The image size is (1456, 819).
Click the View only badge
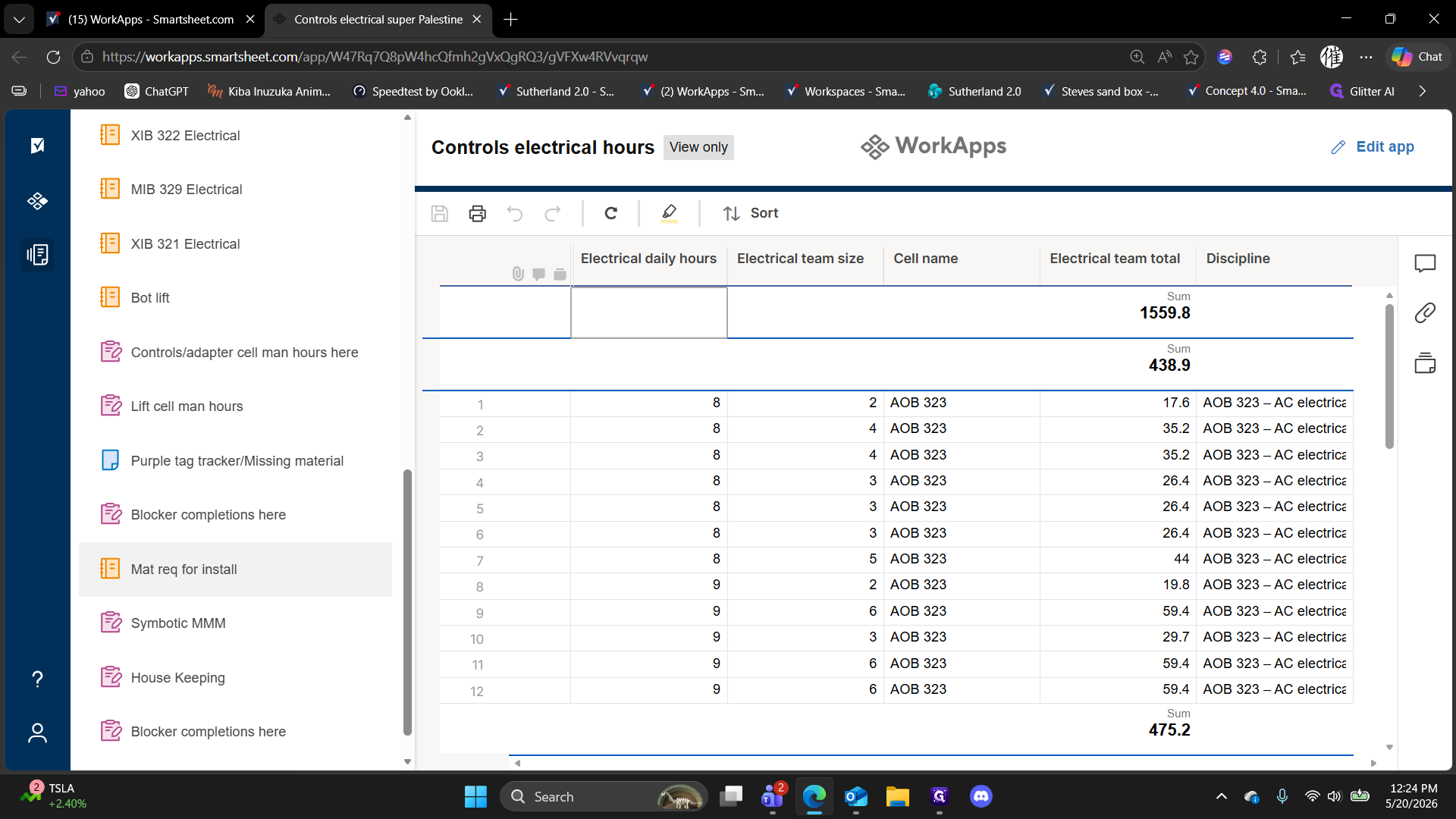[698, 147]
